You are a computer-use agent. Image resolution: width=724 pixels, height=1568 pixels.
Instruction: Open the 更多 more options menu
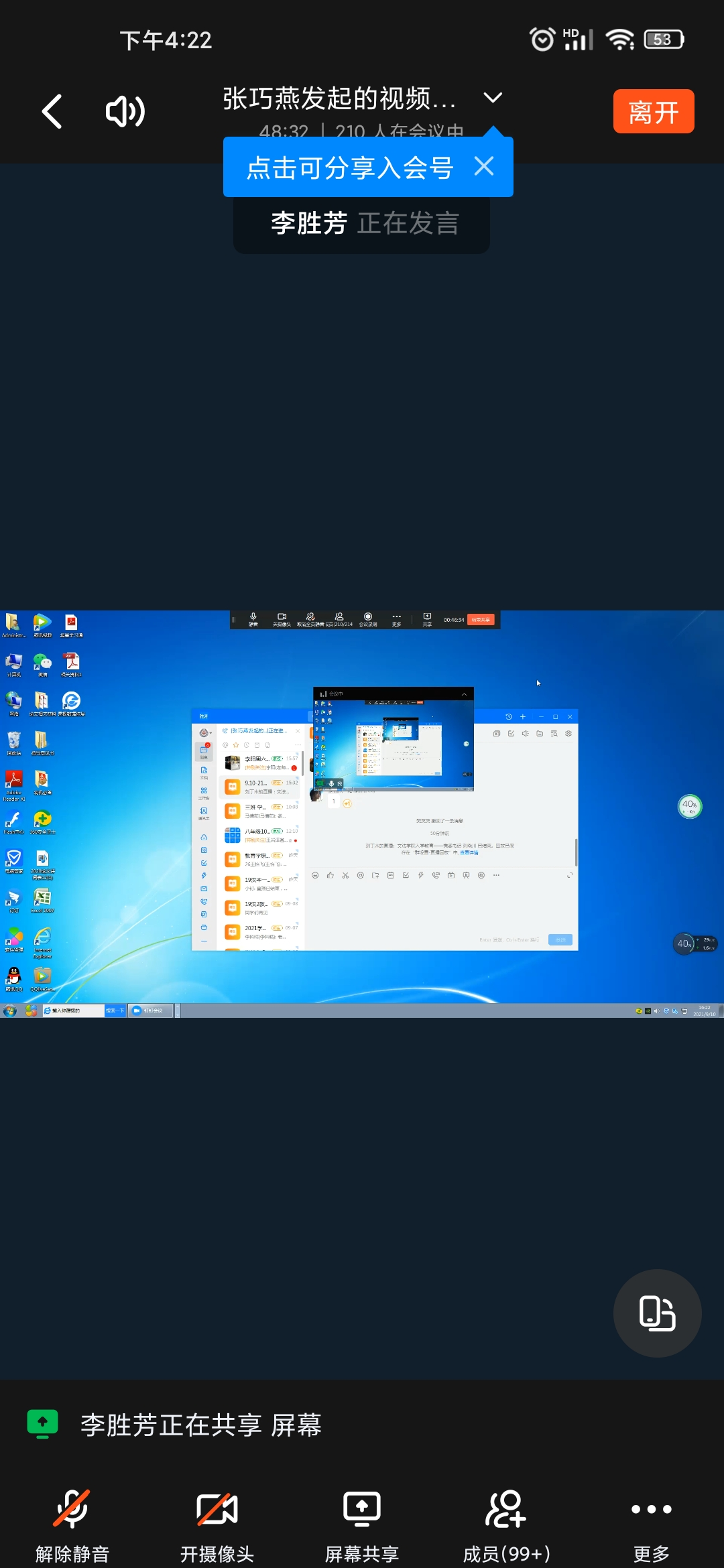(651, 1522)
